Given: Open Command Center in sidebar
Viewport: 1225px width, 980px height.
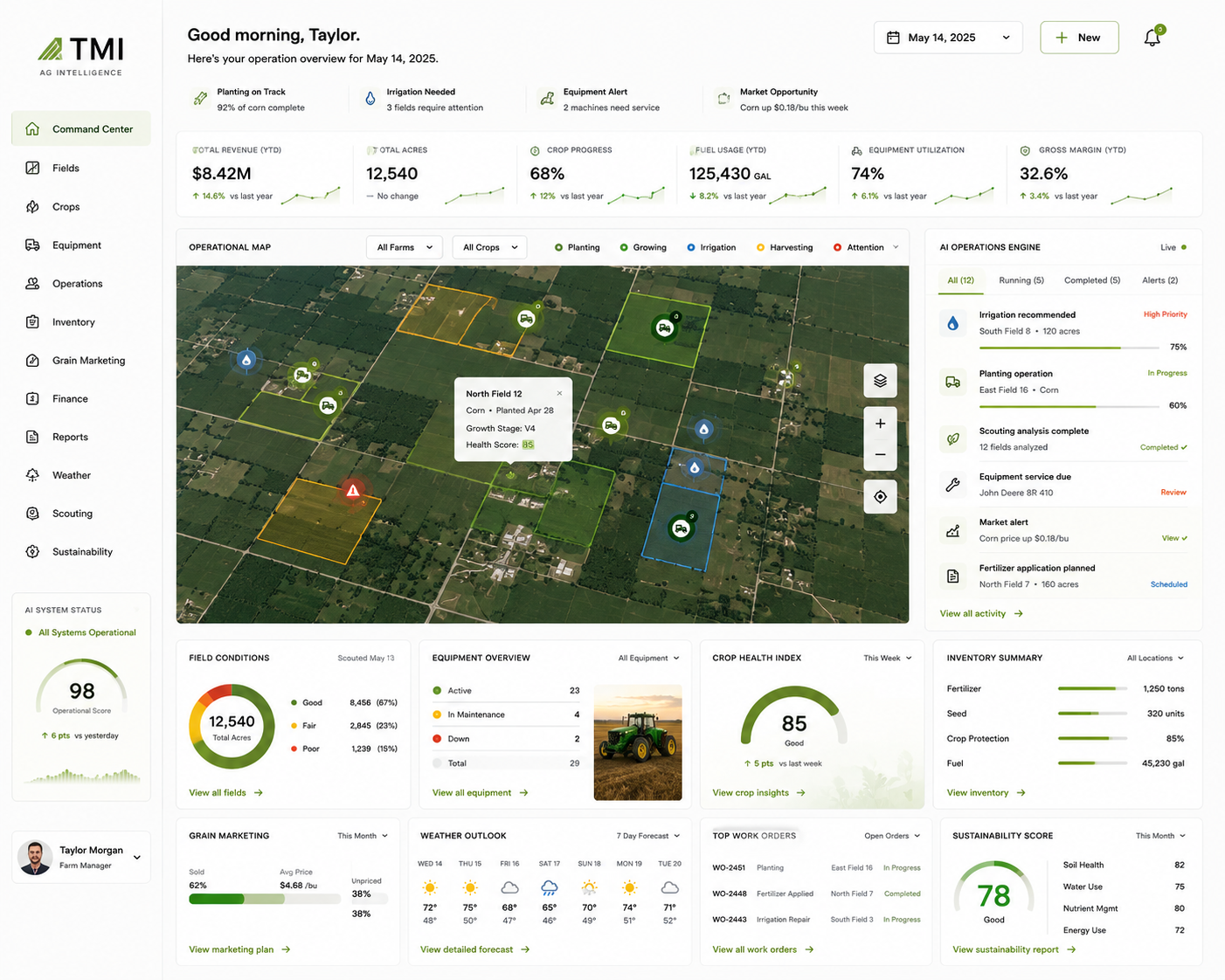Looking at the screenshot, I should [x=81, y=128].
